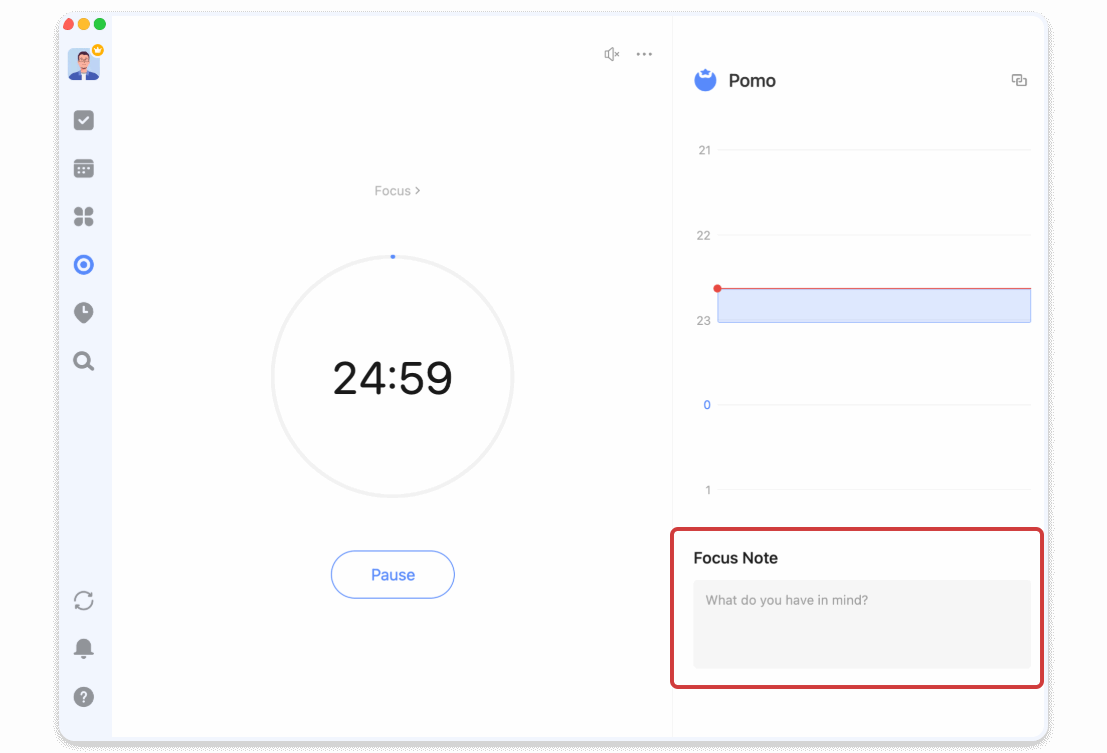Screen dimensions: 1107x753
Task: Open the mini window mode icon
Action: point(1019,81)
